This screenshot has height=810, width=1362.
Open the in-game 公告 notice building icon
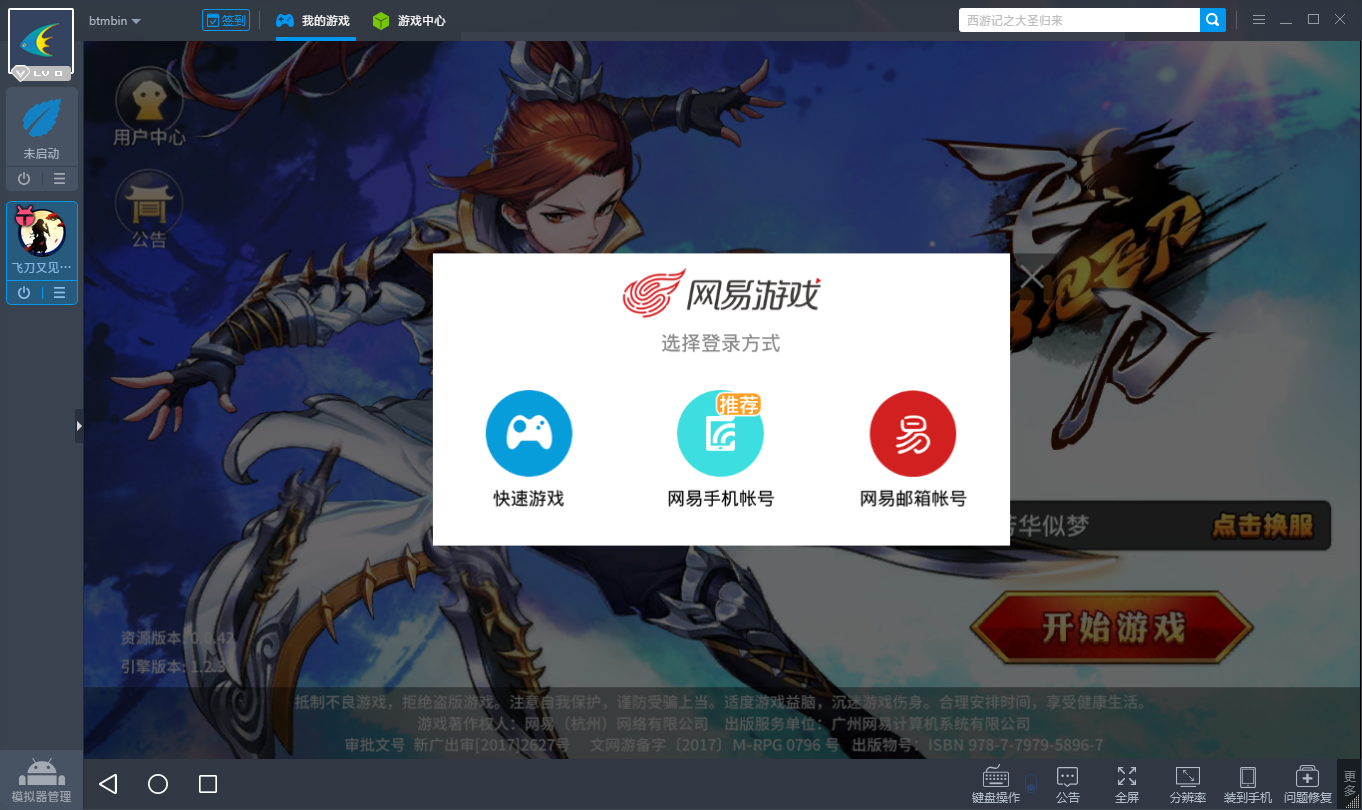click(149, 210)
